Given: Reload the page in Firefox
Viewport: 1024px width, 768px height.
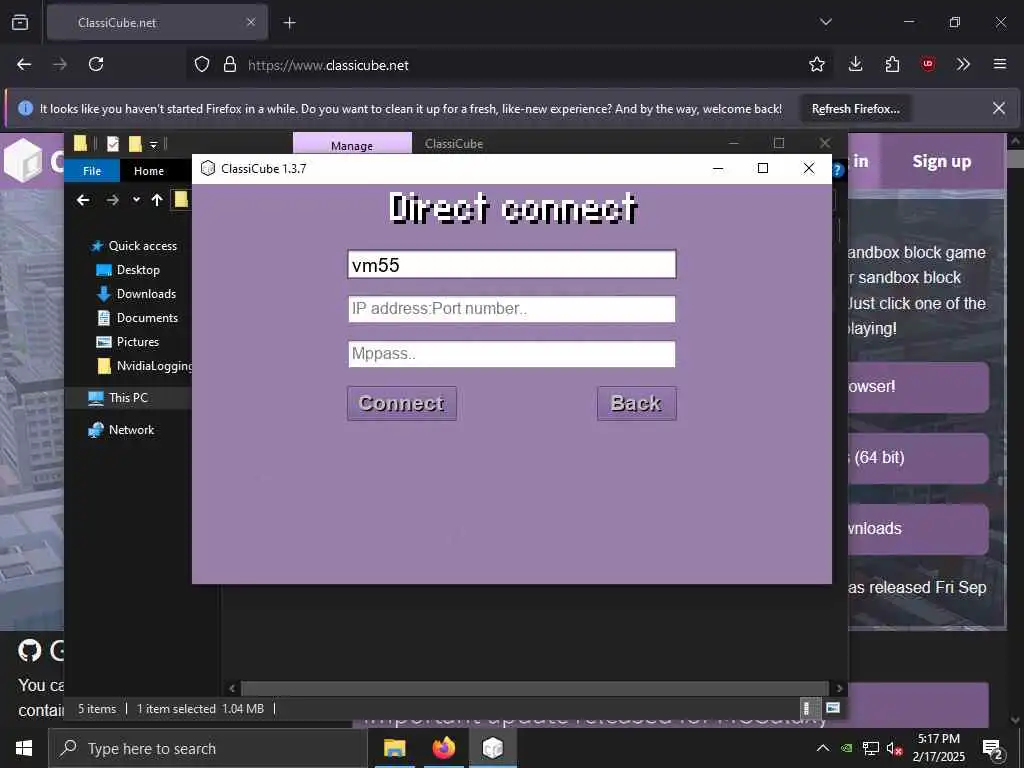Looking at the screenshot, I should (96, 65).
